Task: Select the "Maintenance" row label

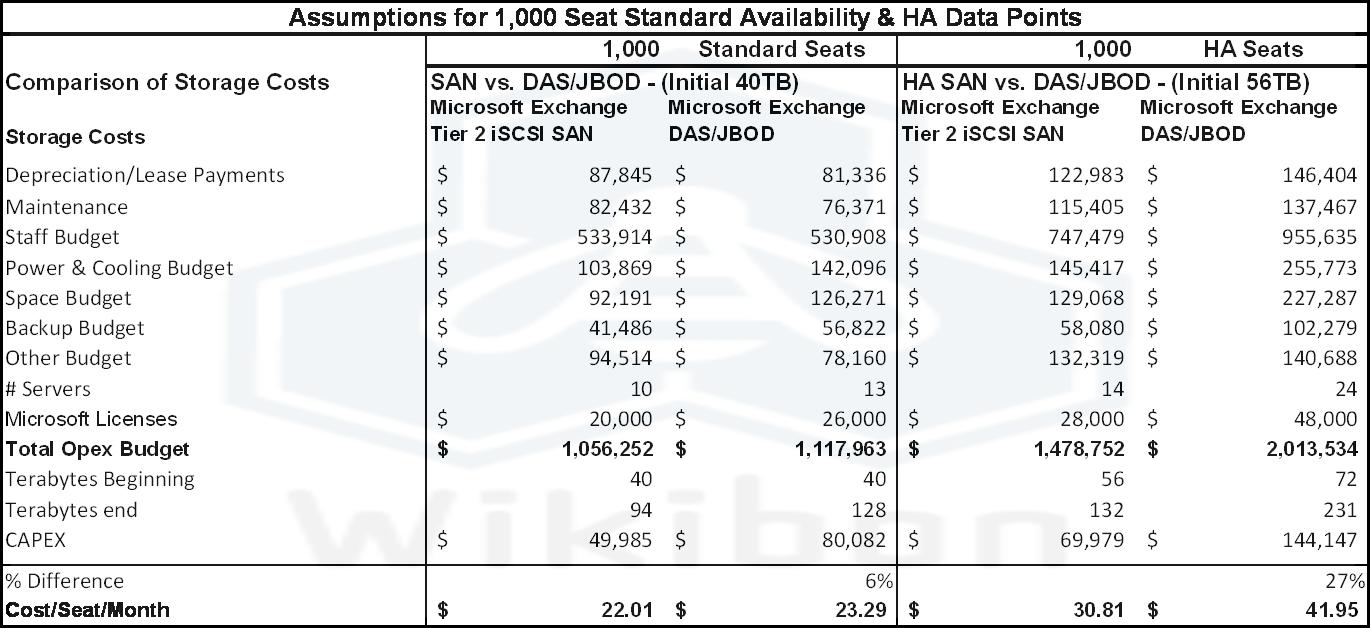Action: (x=67, y=207)
